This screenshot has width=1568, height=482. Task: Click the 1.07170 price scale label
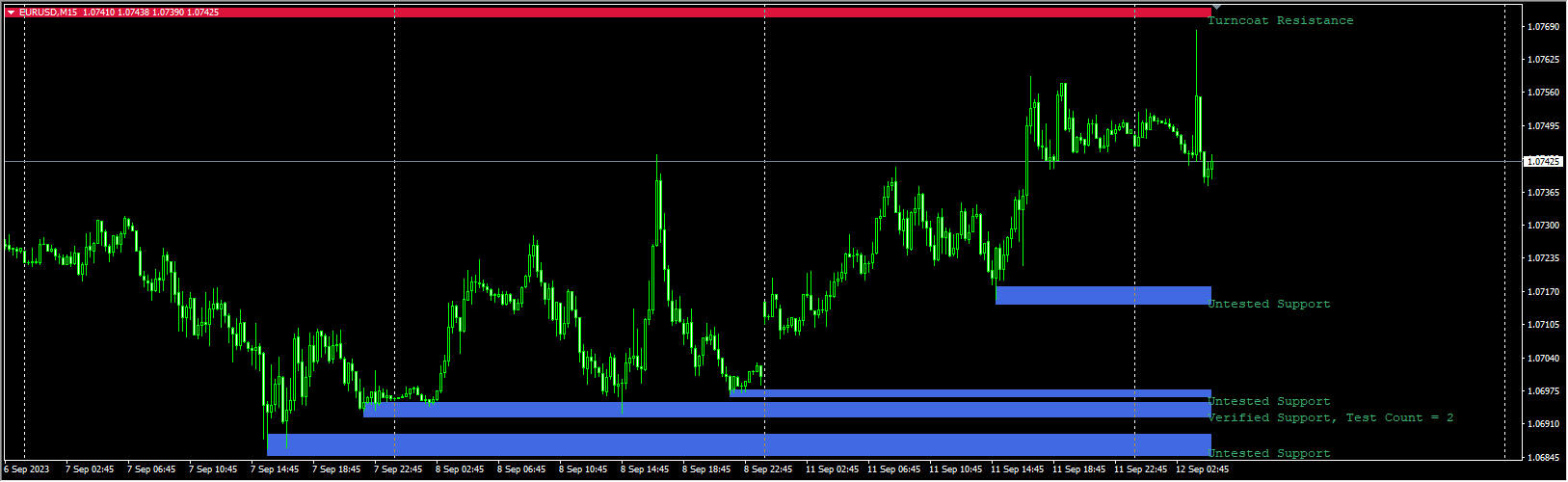click(1545, 291)
